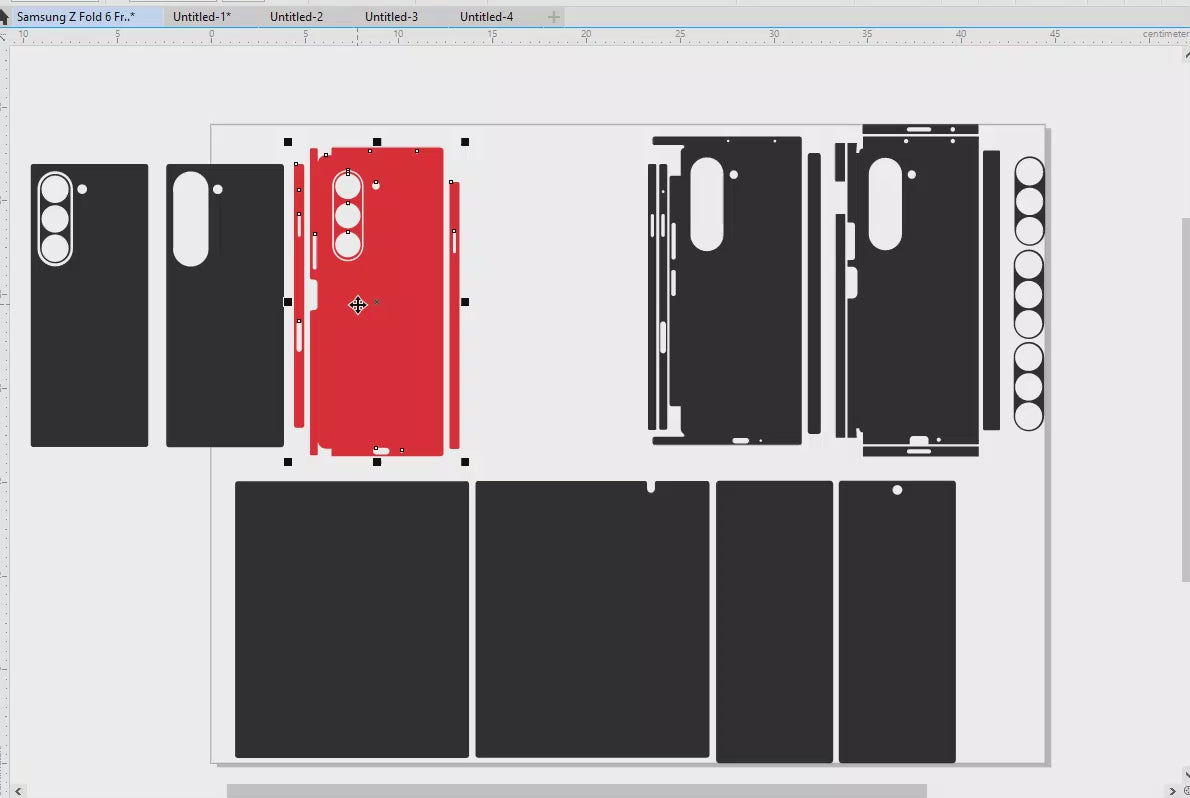Click the middle-left selection handle of the red skin
Viewport: 1190px width, 798px height.
pos(288,302)
